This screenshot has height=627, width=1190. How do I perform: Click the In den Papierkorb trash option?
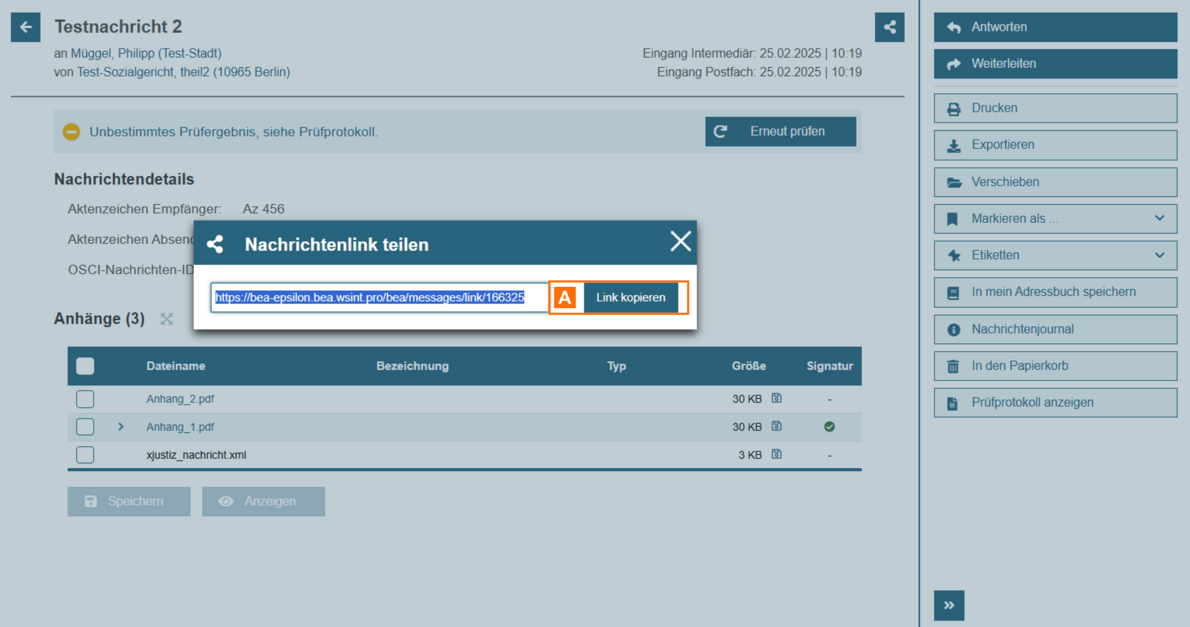pos(1055,366)
